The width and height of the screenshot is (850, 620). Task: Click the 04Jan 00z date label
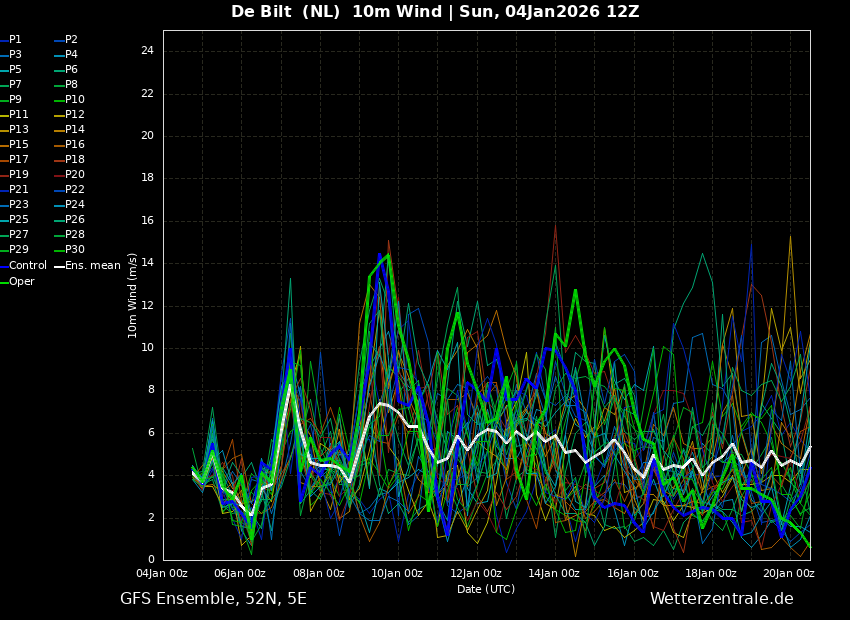[162, 574]
